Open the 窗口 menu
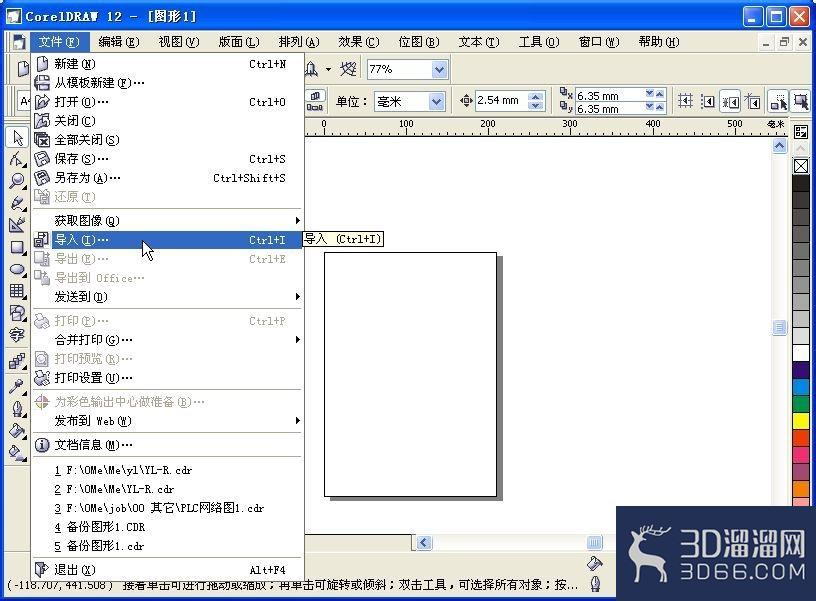Image resolution: width=816 pixels, height=601 pixels. point(598,42)
